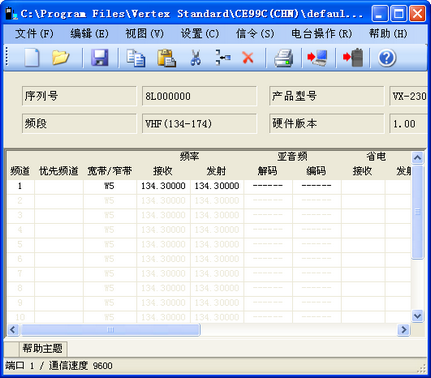Save using the floppy disk icon
Image resolution: width=431 pixels, height=378 pixels.
click(100, 58)
